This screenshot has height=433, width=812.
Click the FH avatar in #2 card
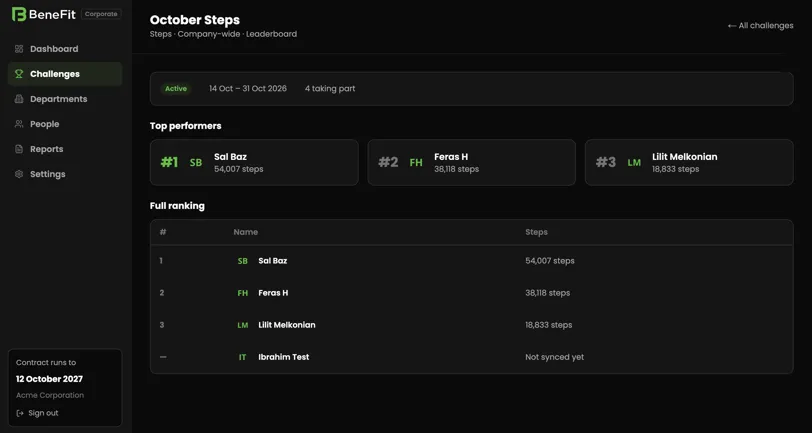[416, 163]
